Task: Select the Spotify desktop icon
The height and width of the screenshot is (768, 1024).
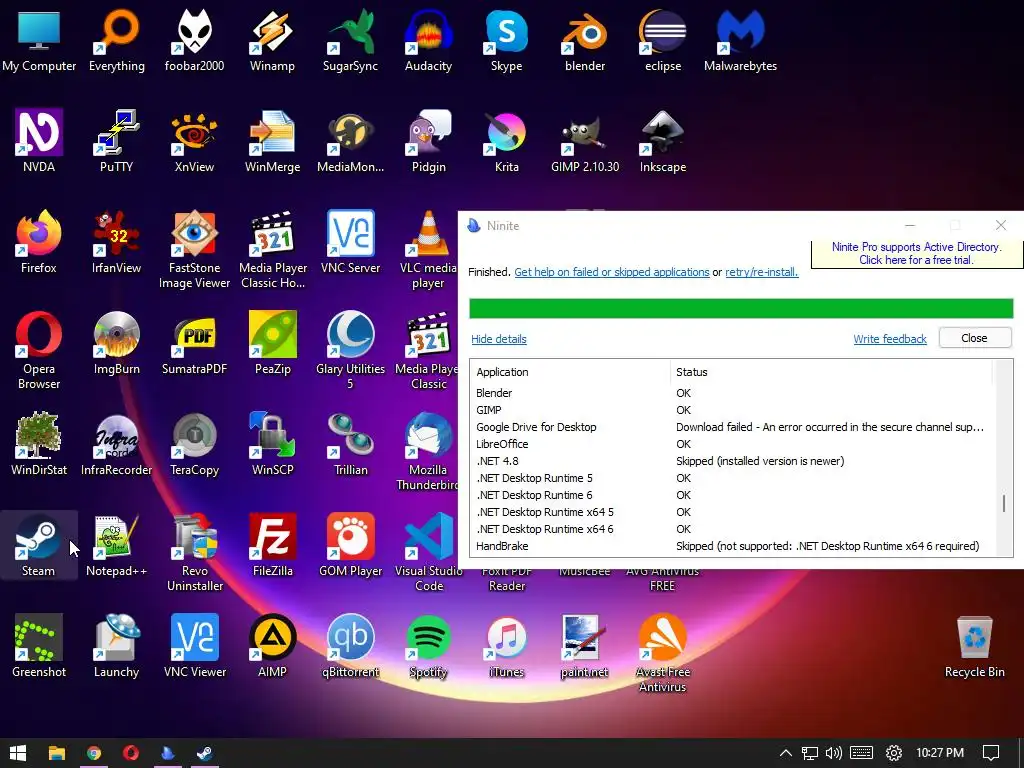Action: tap(428, 647)
